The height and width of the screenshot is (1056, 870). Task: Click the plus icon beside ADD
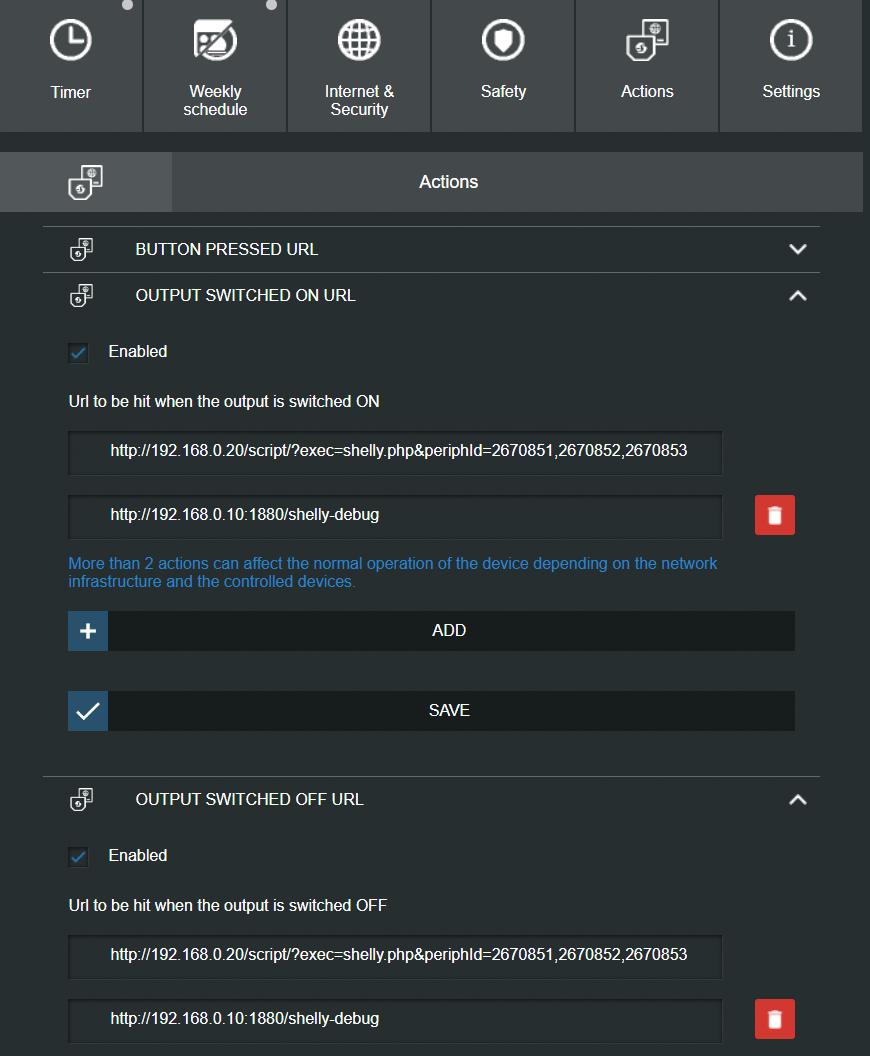point(88,631)
